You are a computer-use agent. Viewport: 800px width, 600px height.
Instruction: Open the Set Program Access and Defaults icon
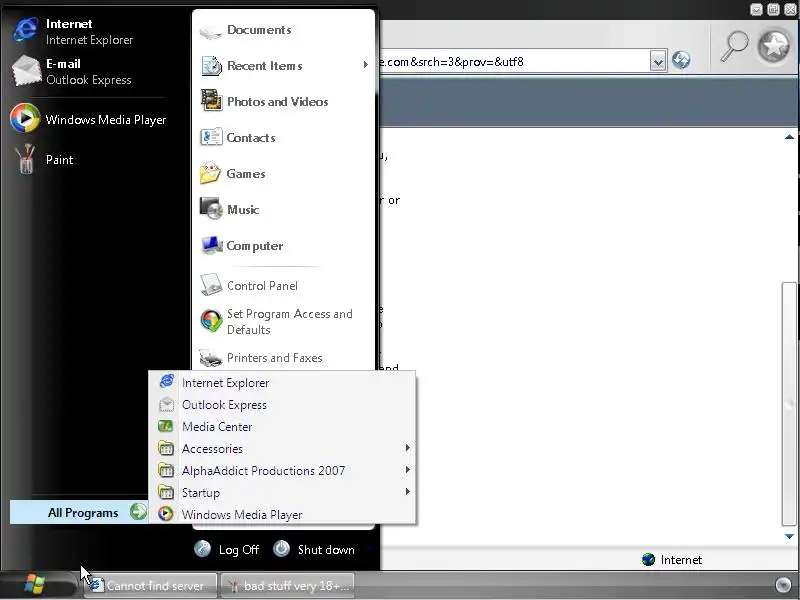click(x=211, y=321)
